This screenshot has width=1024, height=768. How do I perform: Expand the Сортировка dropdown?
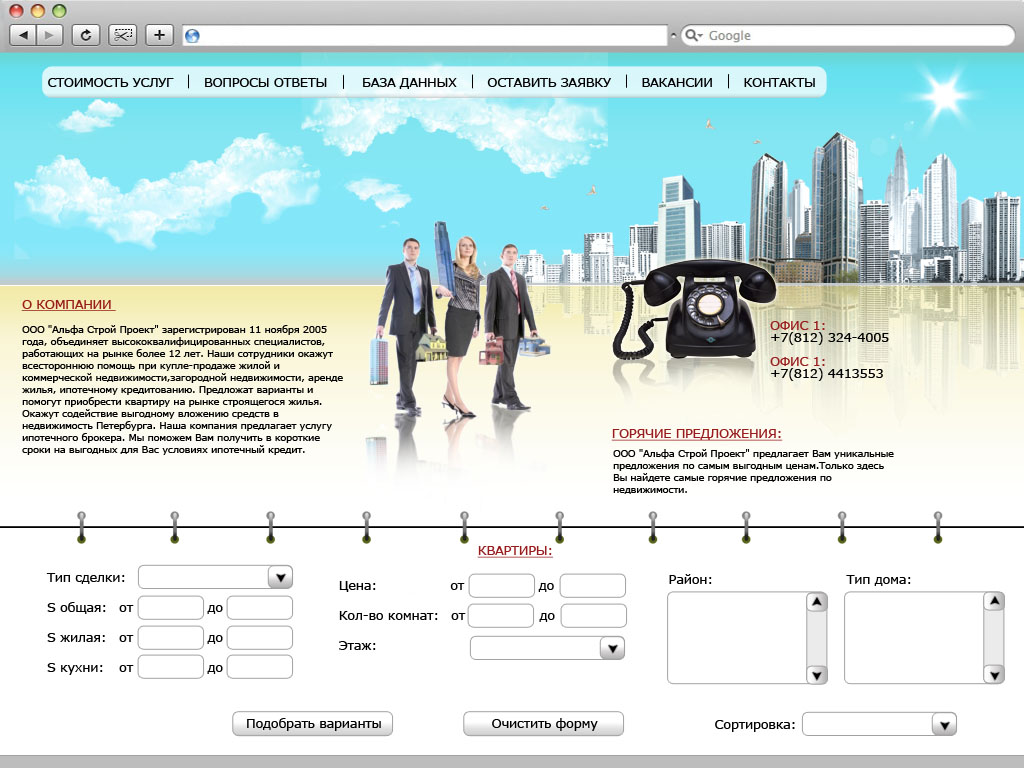[944, 724]
